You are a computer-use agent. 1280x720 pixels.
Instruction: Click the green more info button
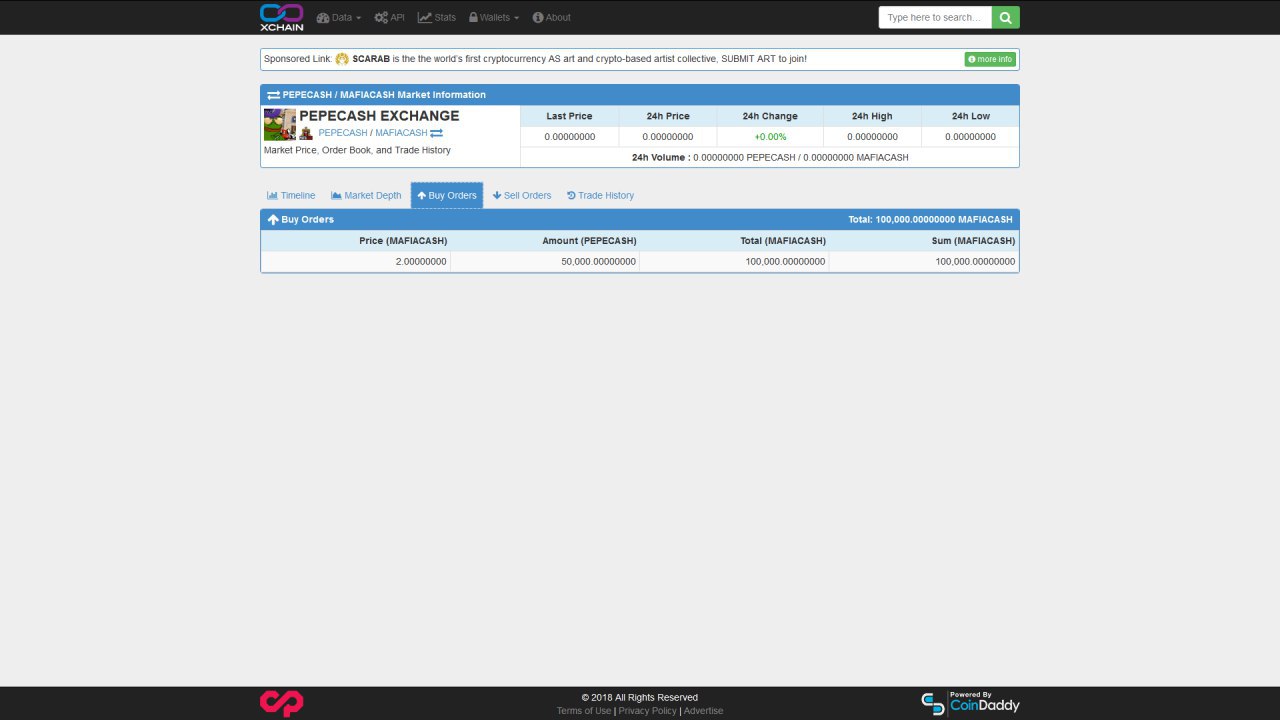[990, 59]
